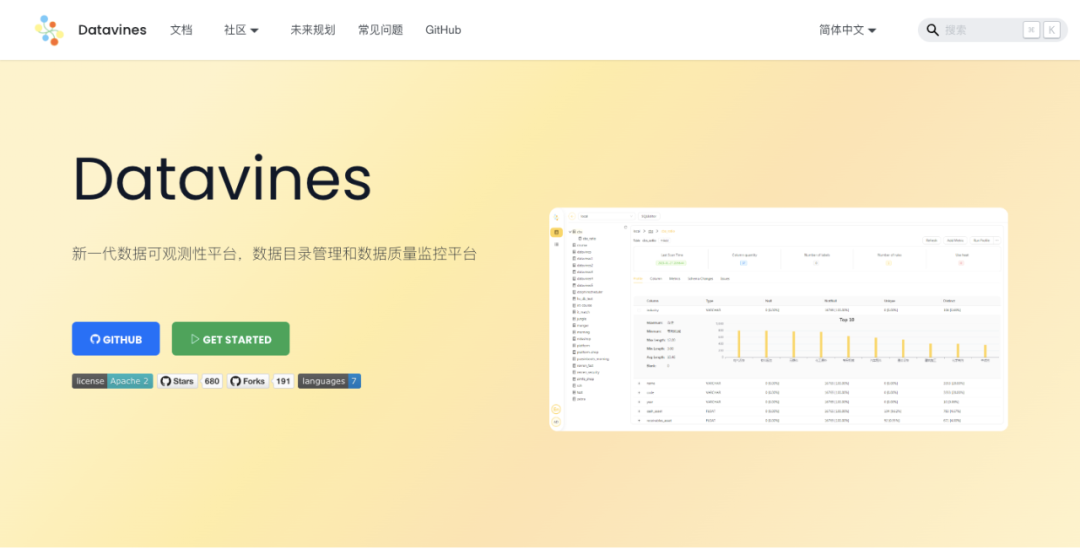1080x554 pixels.
Task: Open the Apache 2 license badge
Action: point(112,381)
